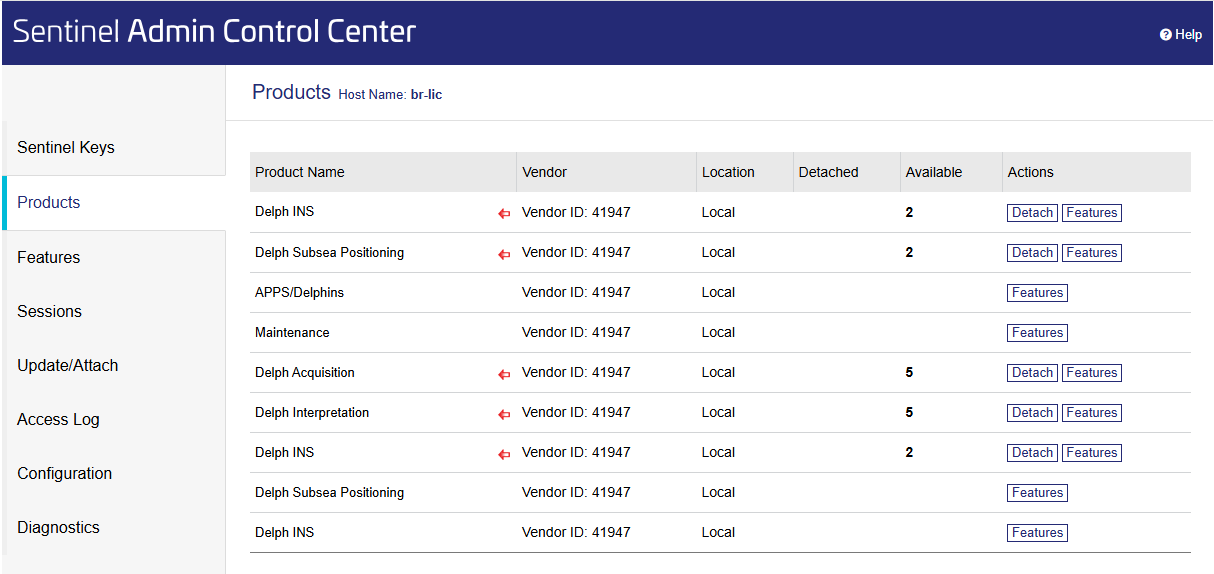Detach the Delph Interpretation product

tap(1032, 413)
